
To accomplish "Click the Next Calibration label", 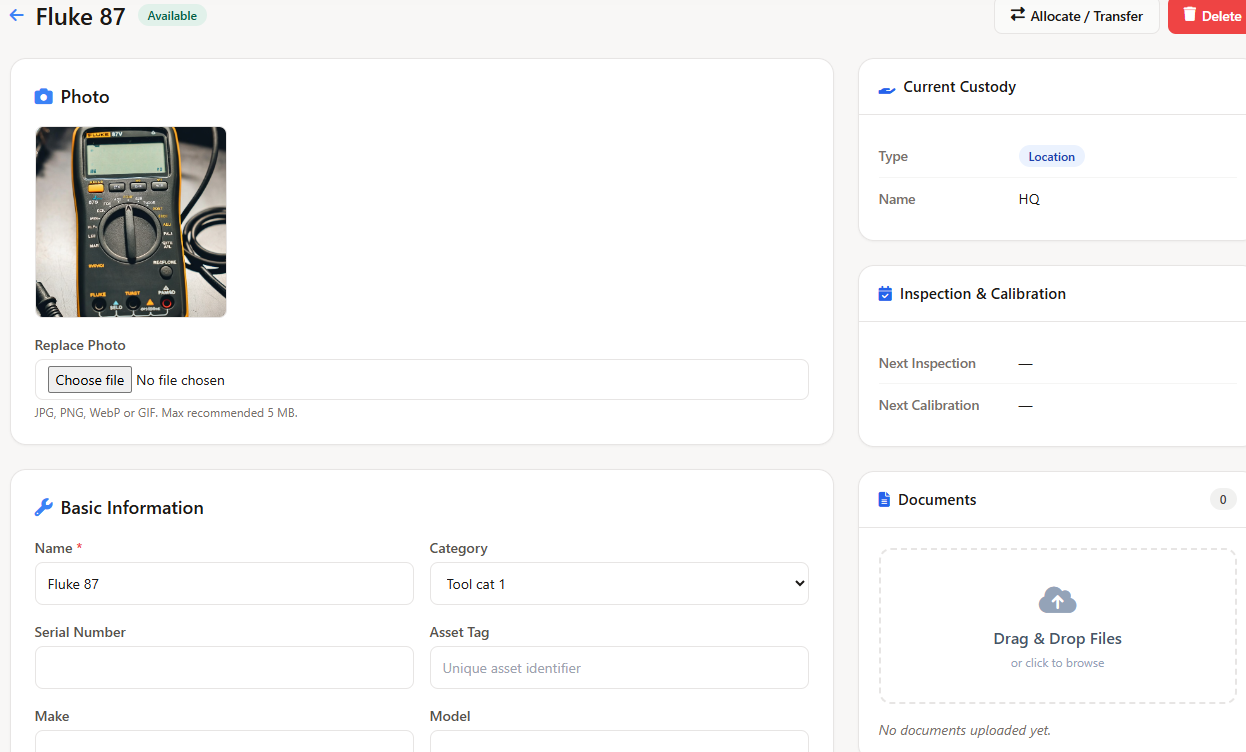I will point(929,405).
